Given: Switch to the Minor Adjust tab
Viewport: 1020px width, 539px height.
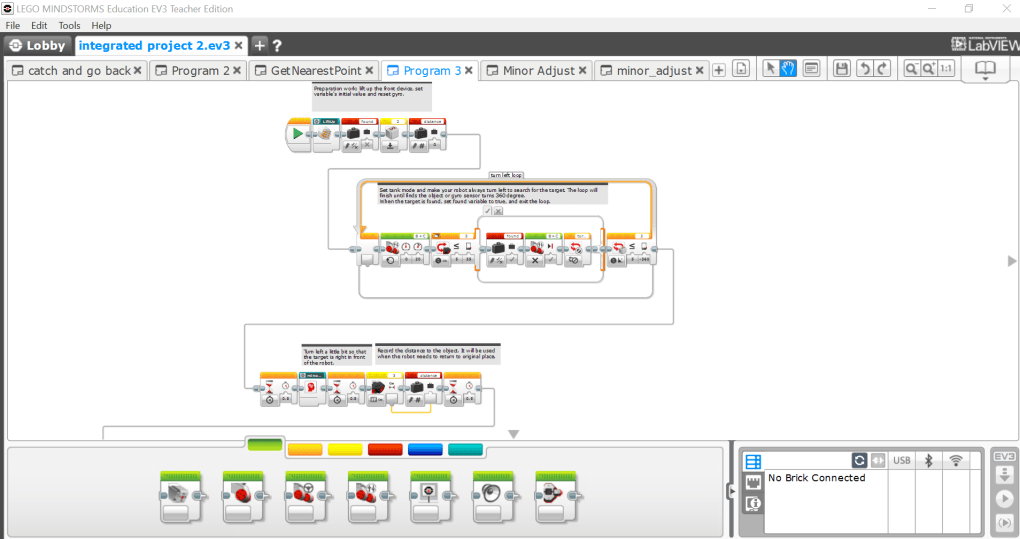Looking at the screenshot, I should click(x=538, y=71).
